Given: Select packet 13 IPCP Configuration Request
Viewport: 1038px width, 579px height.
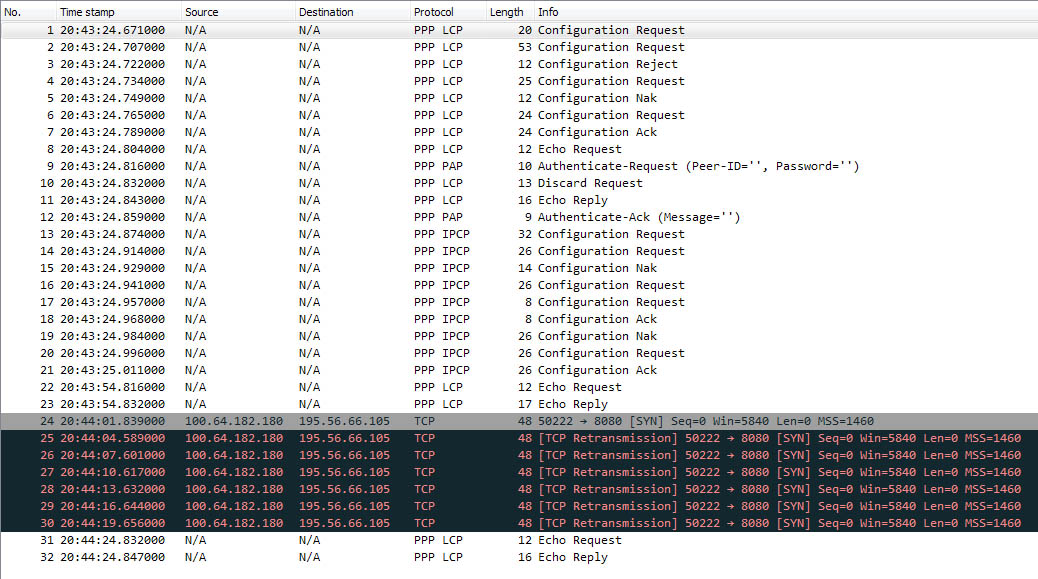Looking at the screenshot, I should tap(611, 234).
